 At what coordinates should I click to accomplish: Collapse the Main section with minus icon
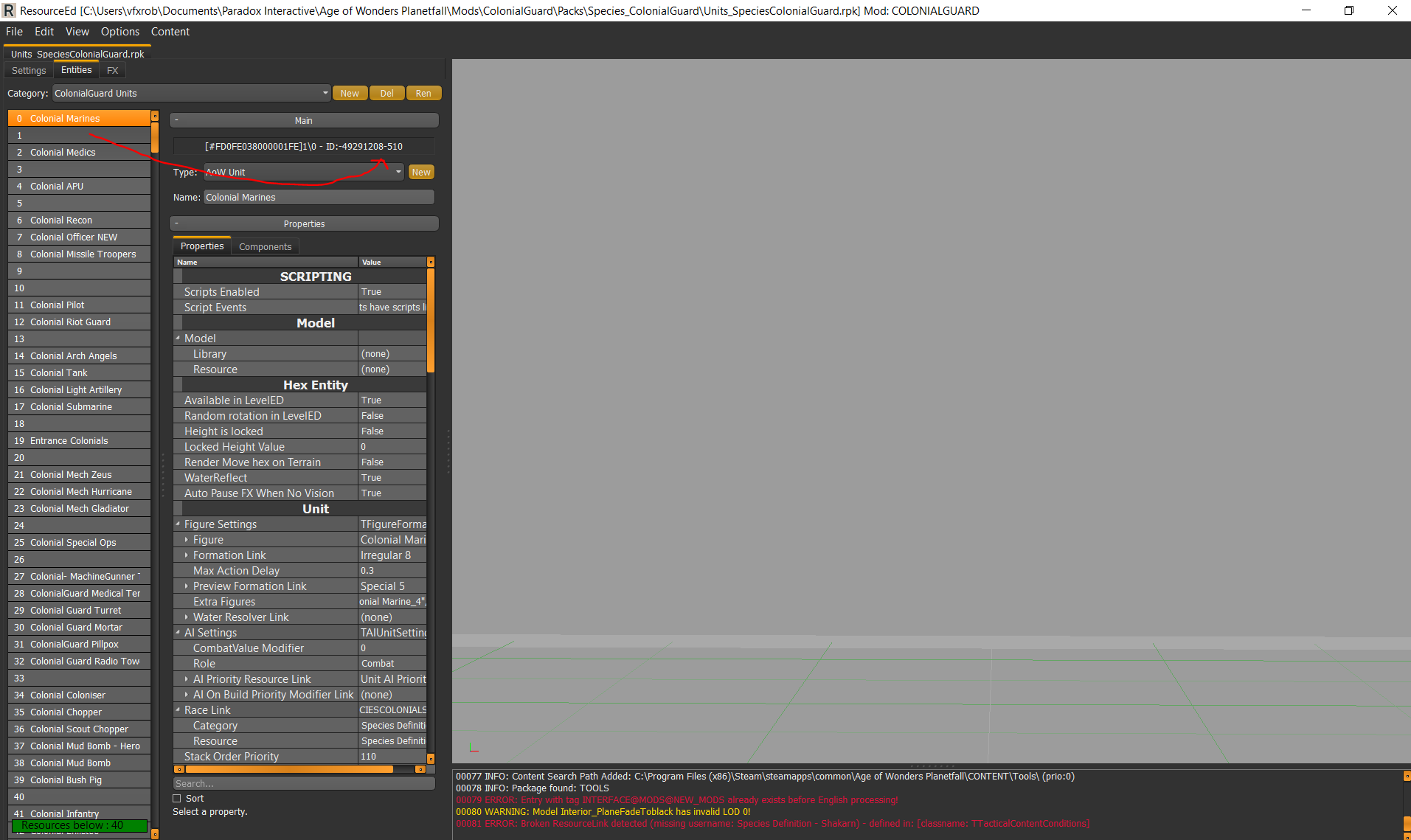coord(177,120)
